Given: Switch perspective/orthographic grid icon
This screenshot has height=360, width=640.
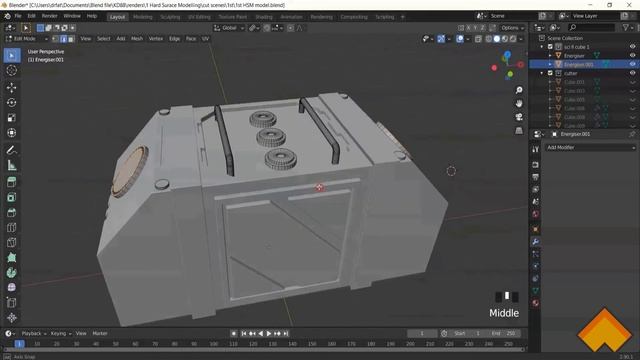Looking at the screenshot, I should (x=519, y=131).
